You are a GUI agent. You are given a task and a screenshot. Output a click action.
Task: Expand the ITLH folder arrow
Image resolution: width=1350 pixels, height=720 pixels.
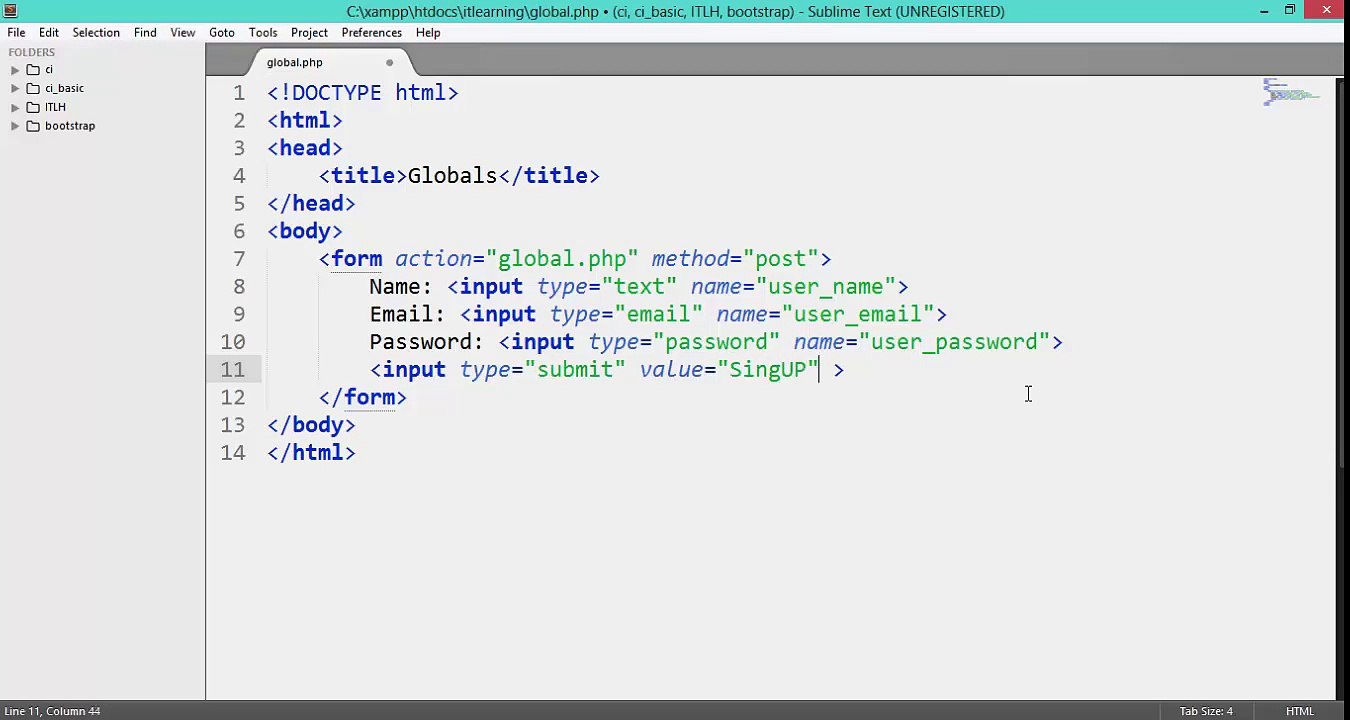click(x=15, y=107)
